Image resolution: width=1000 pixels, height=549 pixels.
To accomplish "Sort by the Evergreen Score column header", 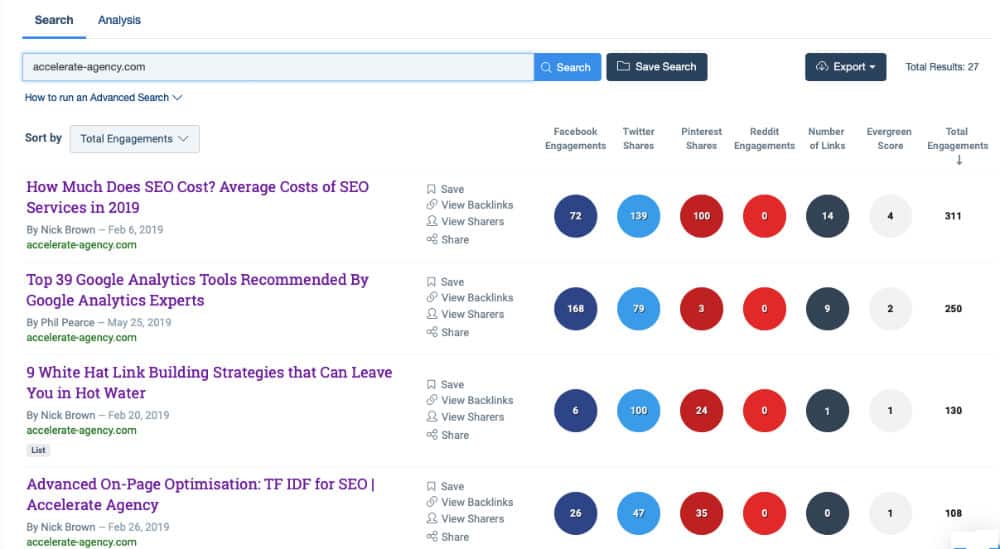I will pyautogui.click(x=889, y=139).
